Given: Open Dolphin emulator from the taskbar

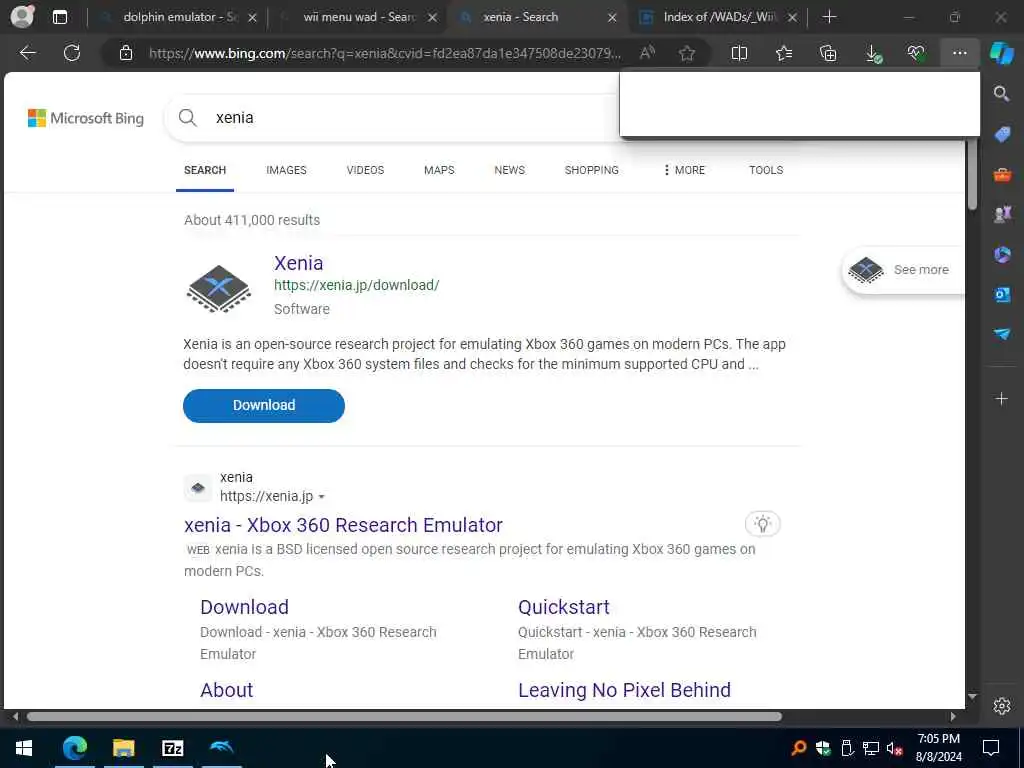Looking at the screenshot, I should [x=222, y=748].
